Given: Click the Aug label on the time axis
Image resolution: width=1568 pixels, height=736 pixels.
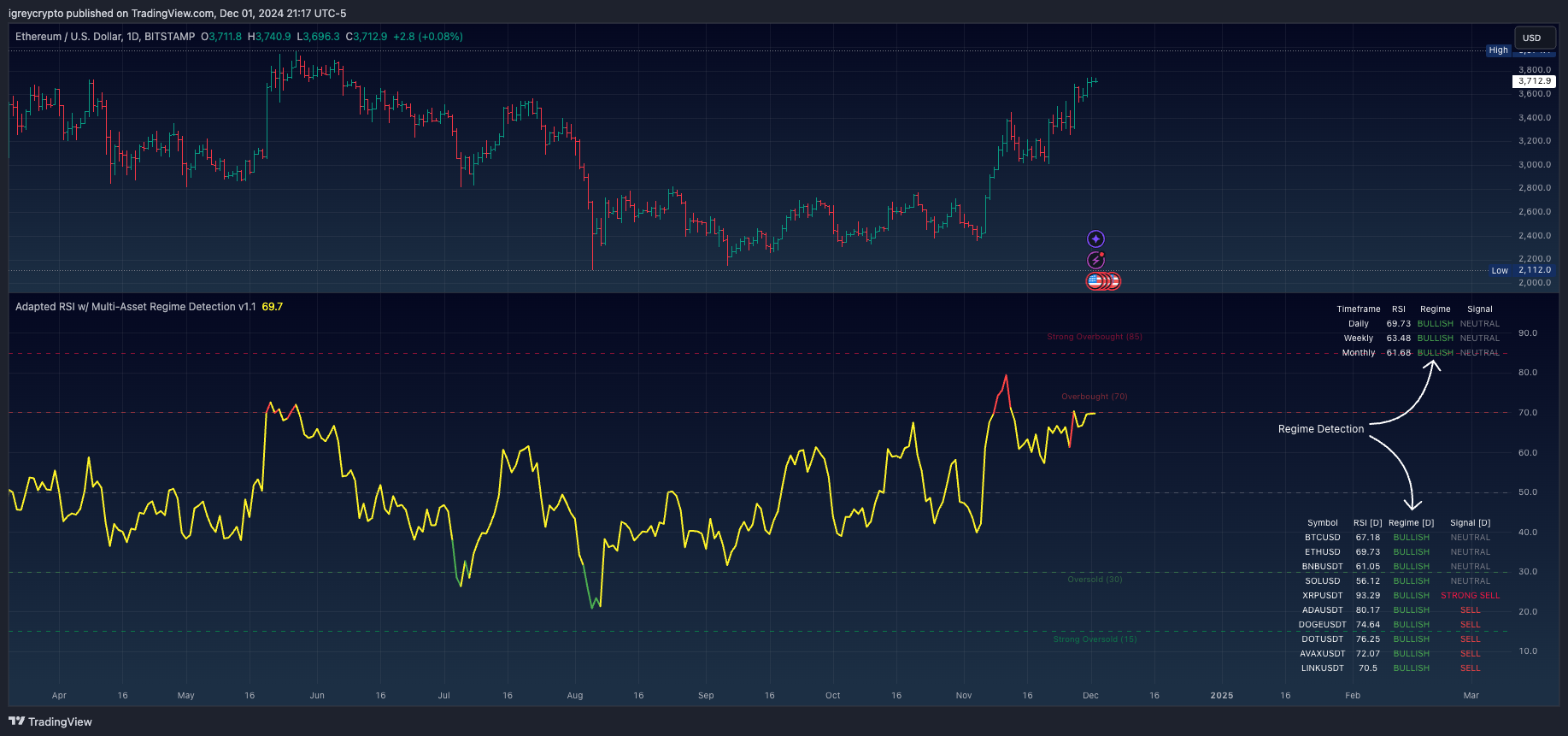Looking at the screenshot, I should click(x=575, y=696).
